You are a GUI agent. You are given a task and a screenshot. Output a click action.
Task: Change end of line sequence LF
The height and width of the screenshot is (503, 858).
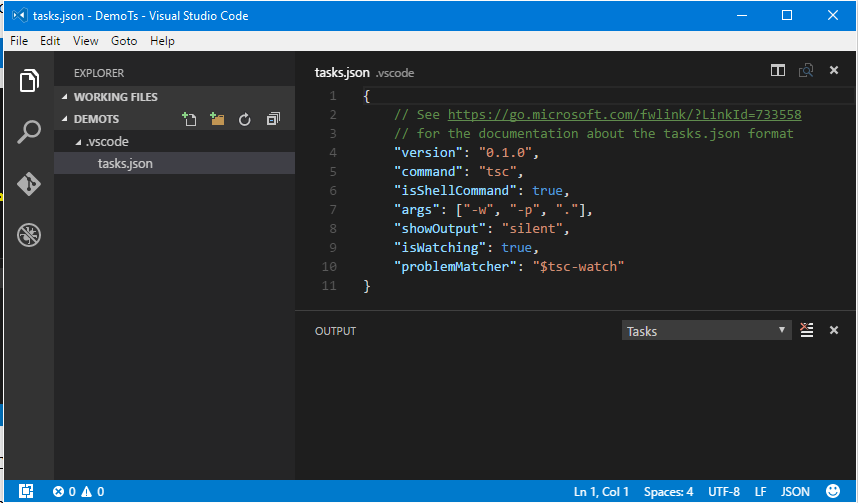tap(761, 492)
